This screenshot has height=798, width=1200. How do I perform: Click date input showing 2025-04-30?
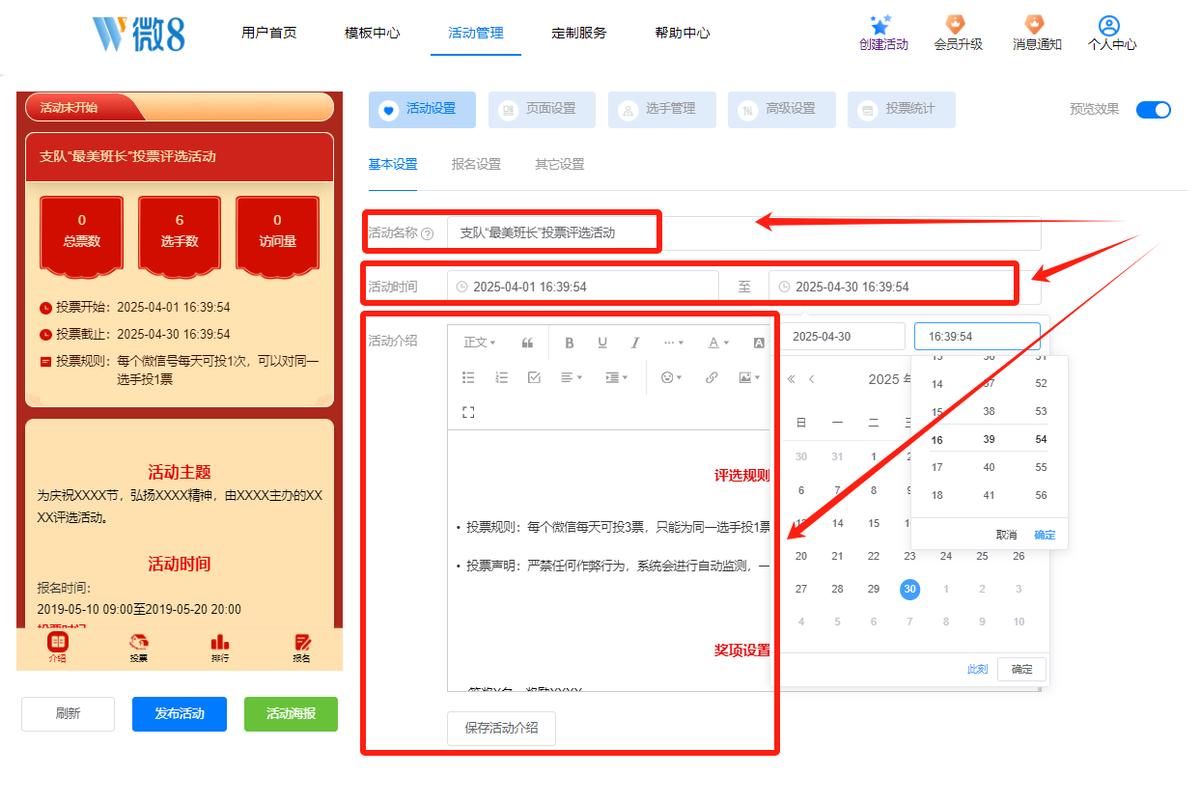click(x=842, y=337)
